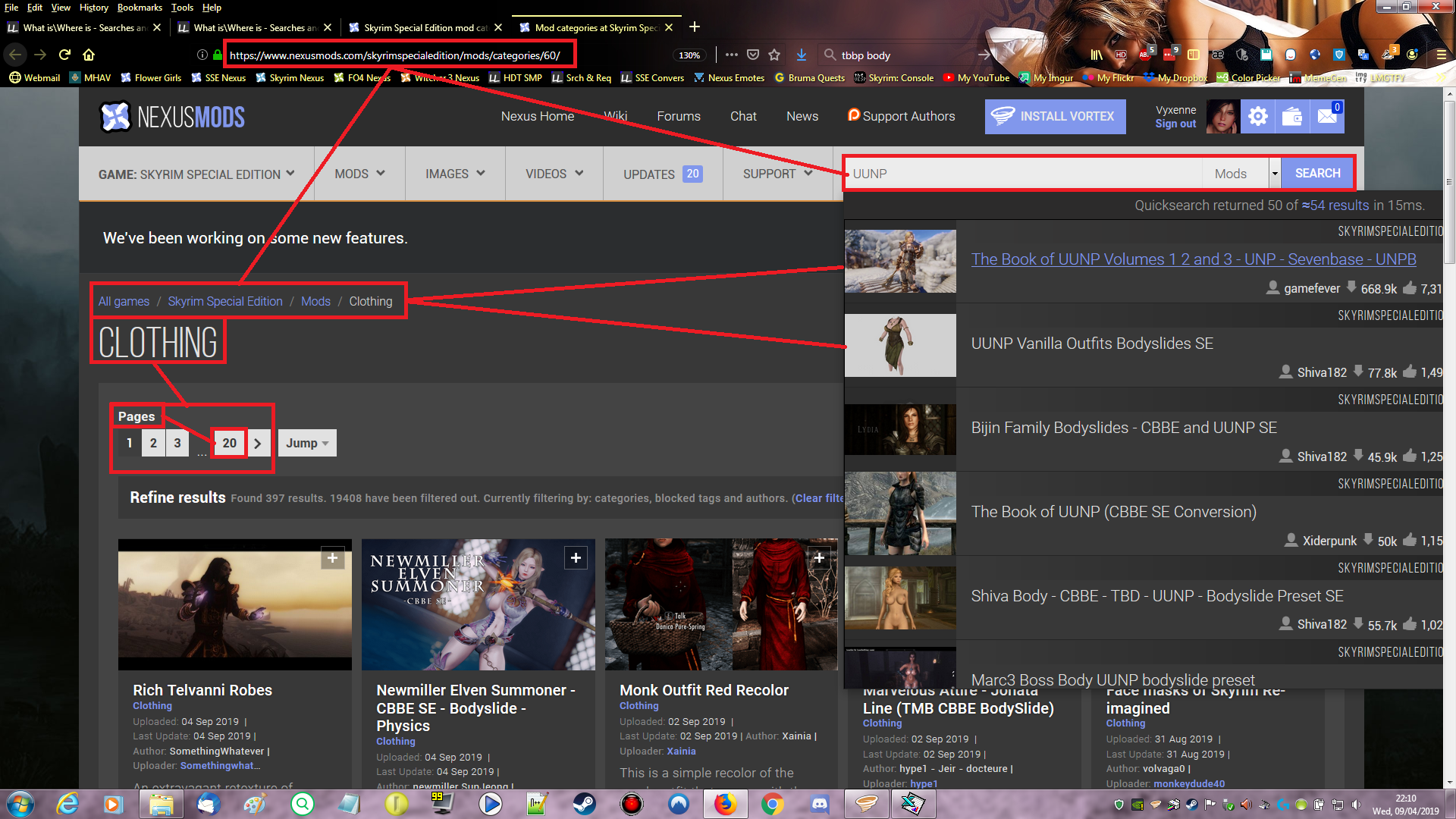Open The Book of UUNP Volumes link
Screen dimensions: 1456x819
click(x=1194, y=259)
